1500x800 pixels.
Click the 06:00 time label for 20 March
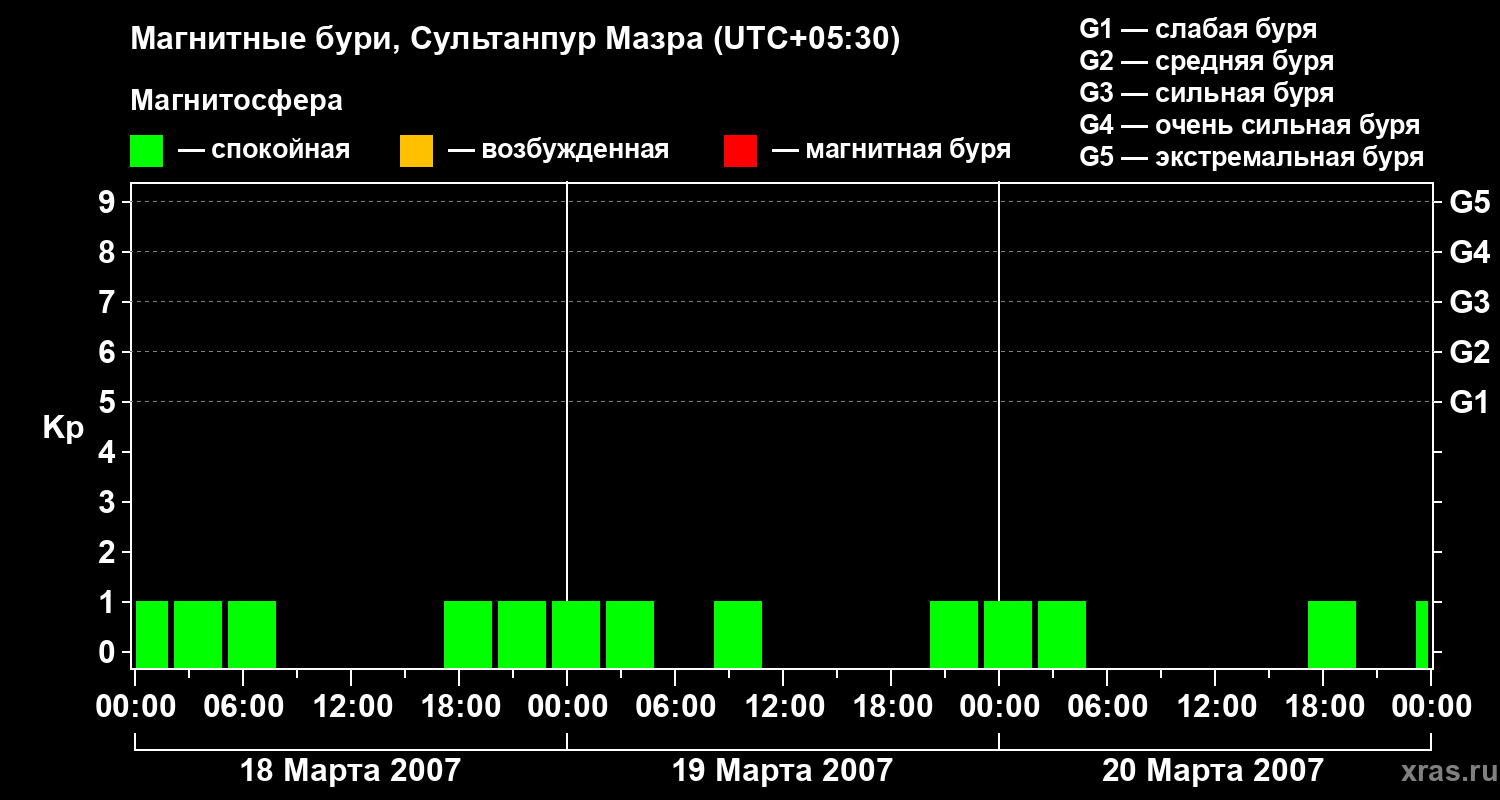click(1107, 707)
